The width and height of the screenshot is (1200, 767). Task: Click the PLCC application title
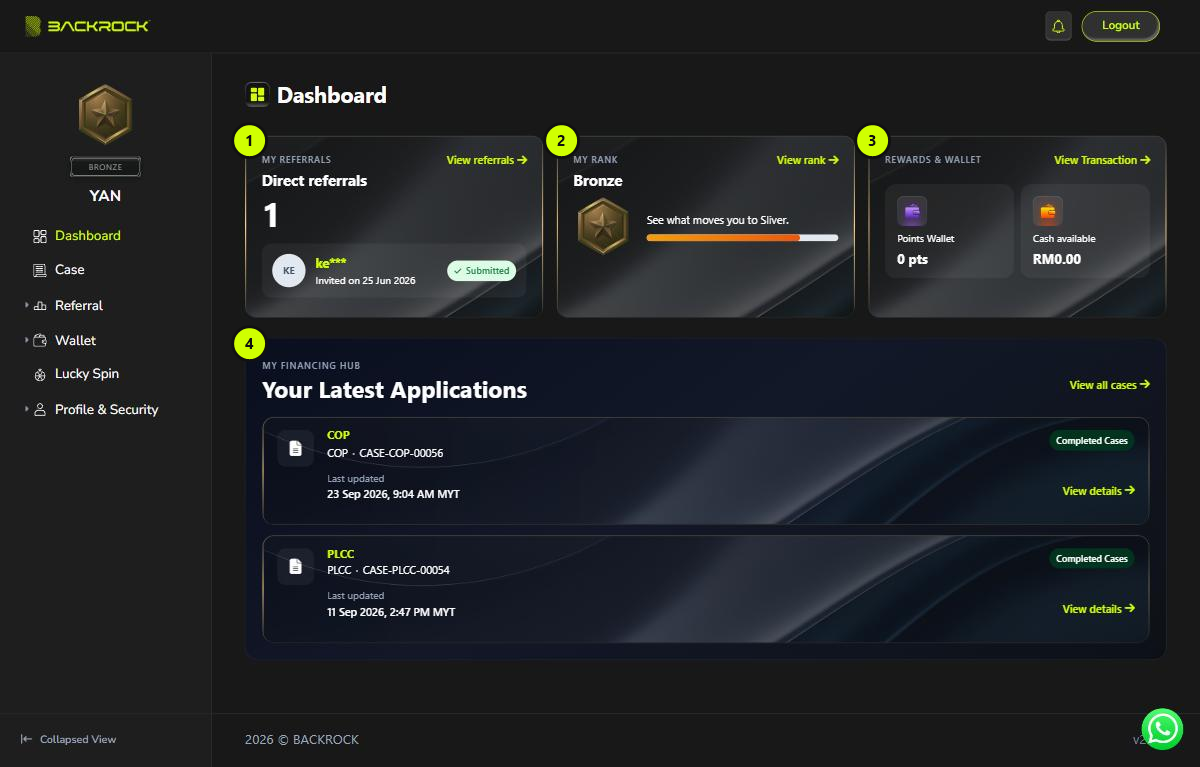[x=341, y=554]
